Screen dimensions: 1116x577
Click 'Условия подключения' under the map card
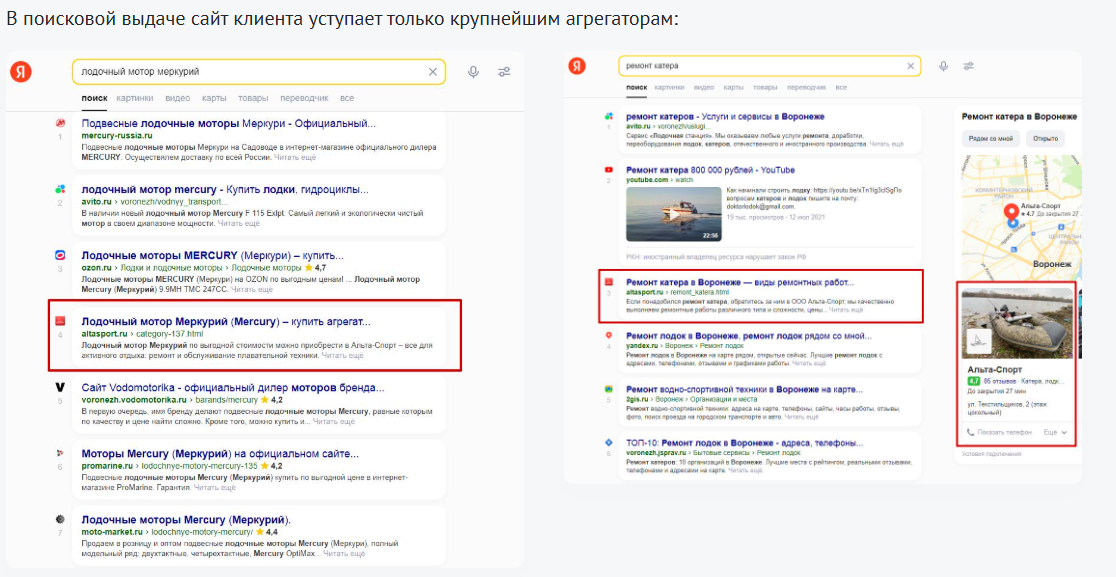(989, 453)
